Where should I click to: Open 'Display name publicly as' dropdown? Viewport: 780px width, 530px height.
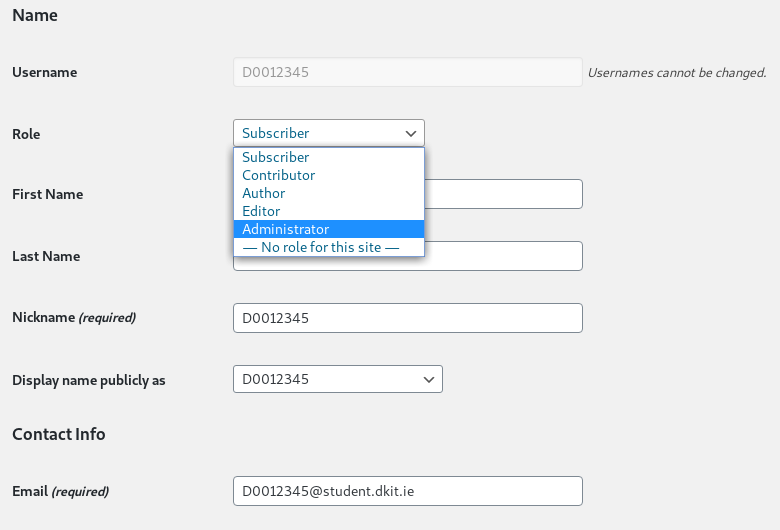pyautogui.click(x=337, y=379)
